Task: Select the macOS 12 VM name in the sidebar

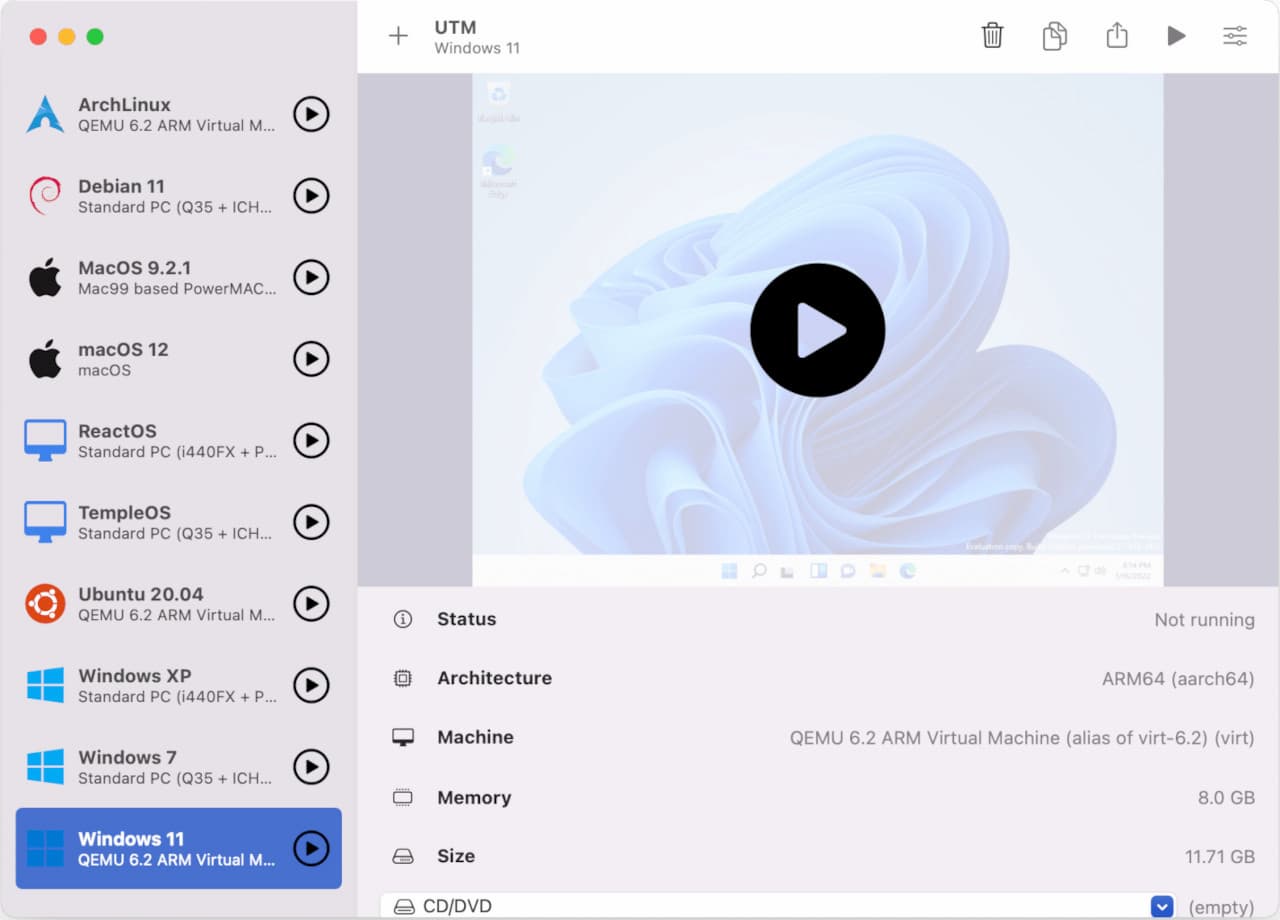Action: coord(123,349)
